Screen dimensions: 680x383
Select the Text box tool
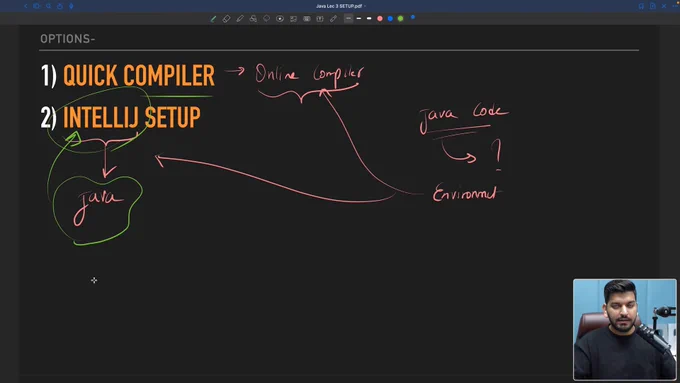pyautogui.click(x=320, y=19)
